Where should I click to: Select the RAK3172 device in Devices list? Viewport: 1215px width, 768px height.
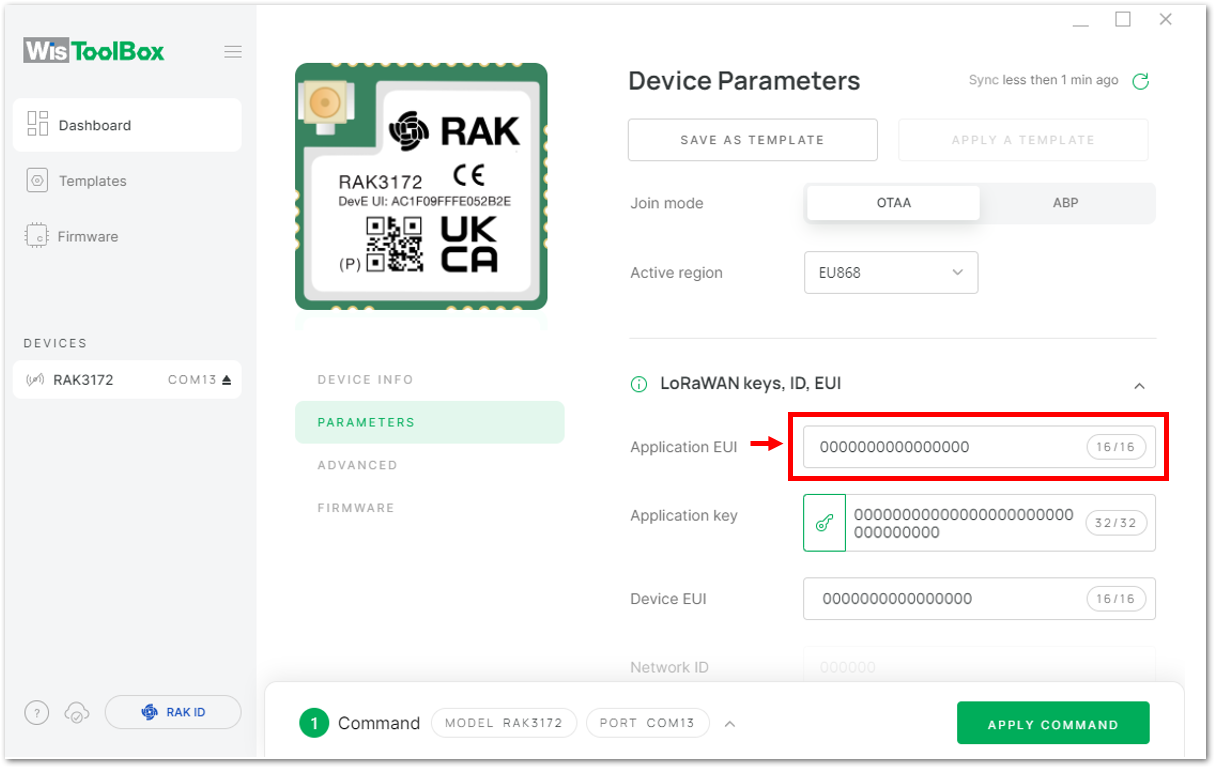[x=127, y=380]
